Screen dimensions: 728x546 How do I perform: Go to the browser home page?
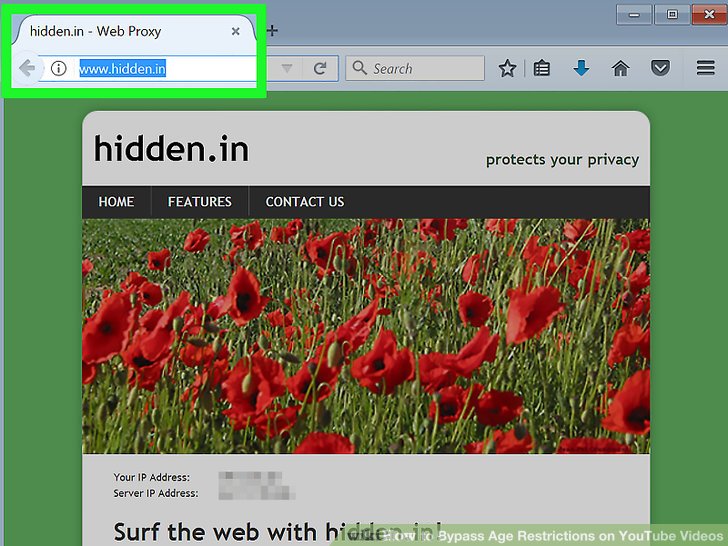coord(621,68)
